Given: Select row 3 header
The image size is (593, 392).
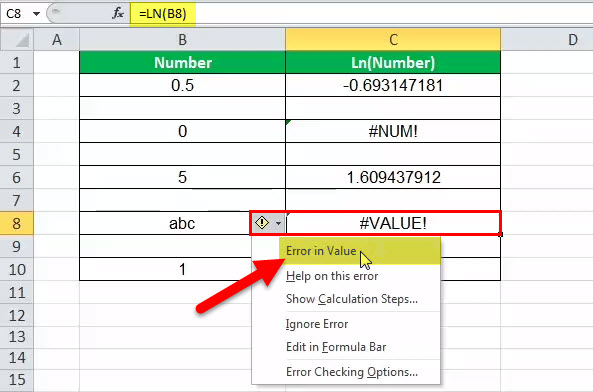Looking at the screenshot, I should (17, 108).
